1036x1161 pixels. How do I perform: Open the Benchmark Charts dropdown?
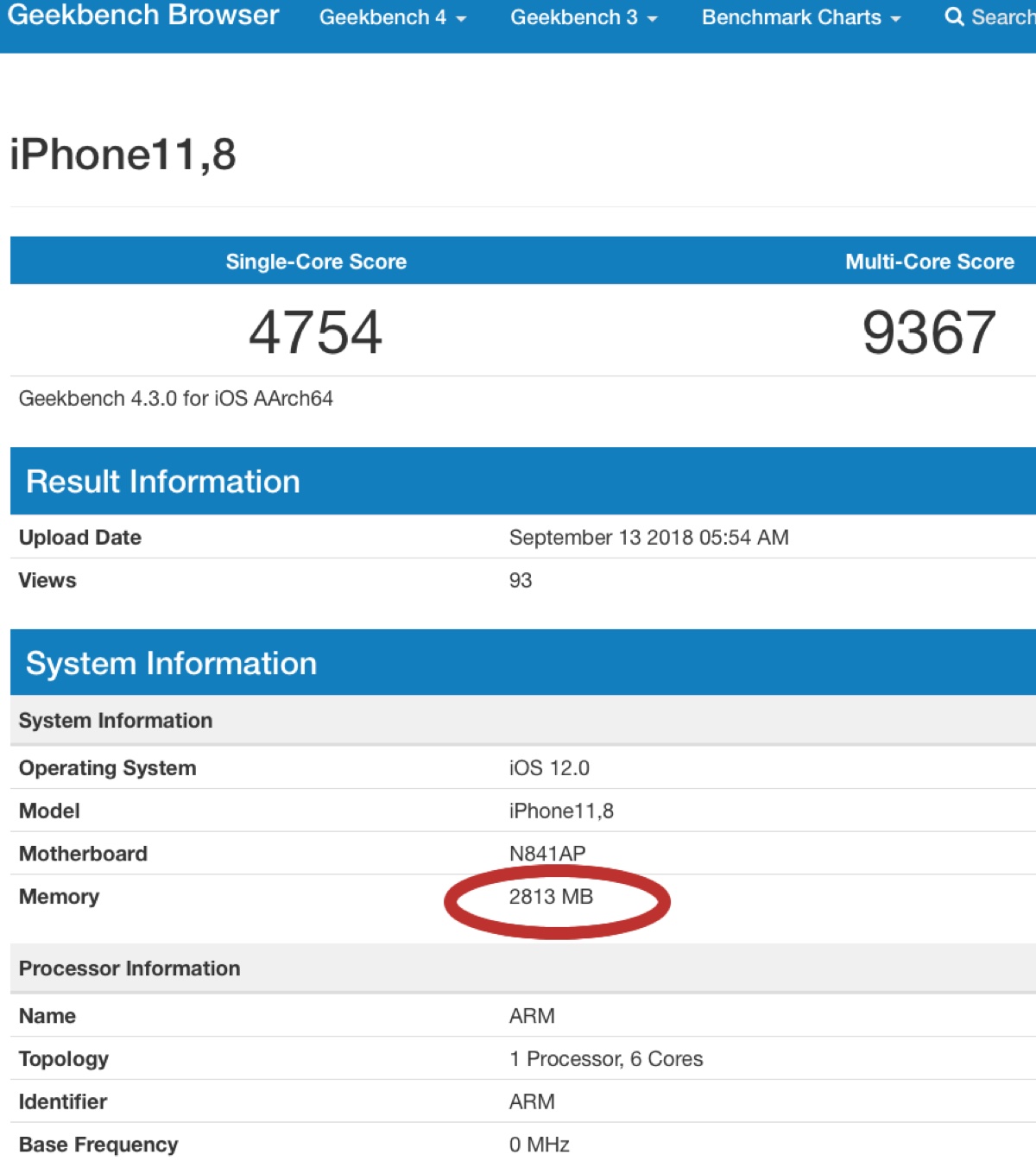coord(800,17)
